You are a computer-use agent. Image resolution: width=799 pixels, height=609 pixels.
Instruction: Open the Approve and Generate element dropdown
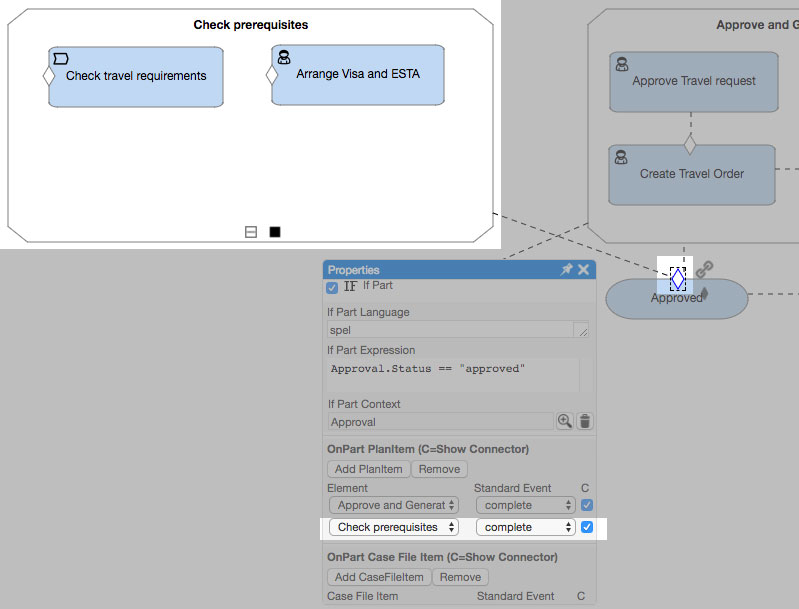pyautogui.click(x=394, y=505)
